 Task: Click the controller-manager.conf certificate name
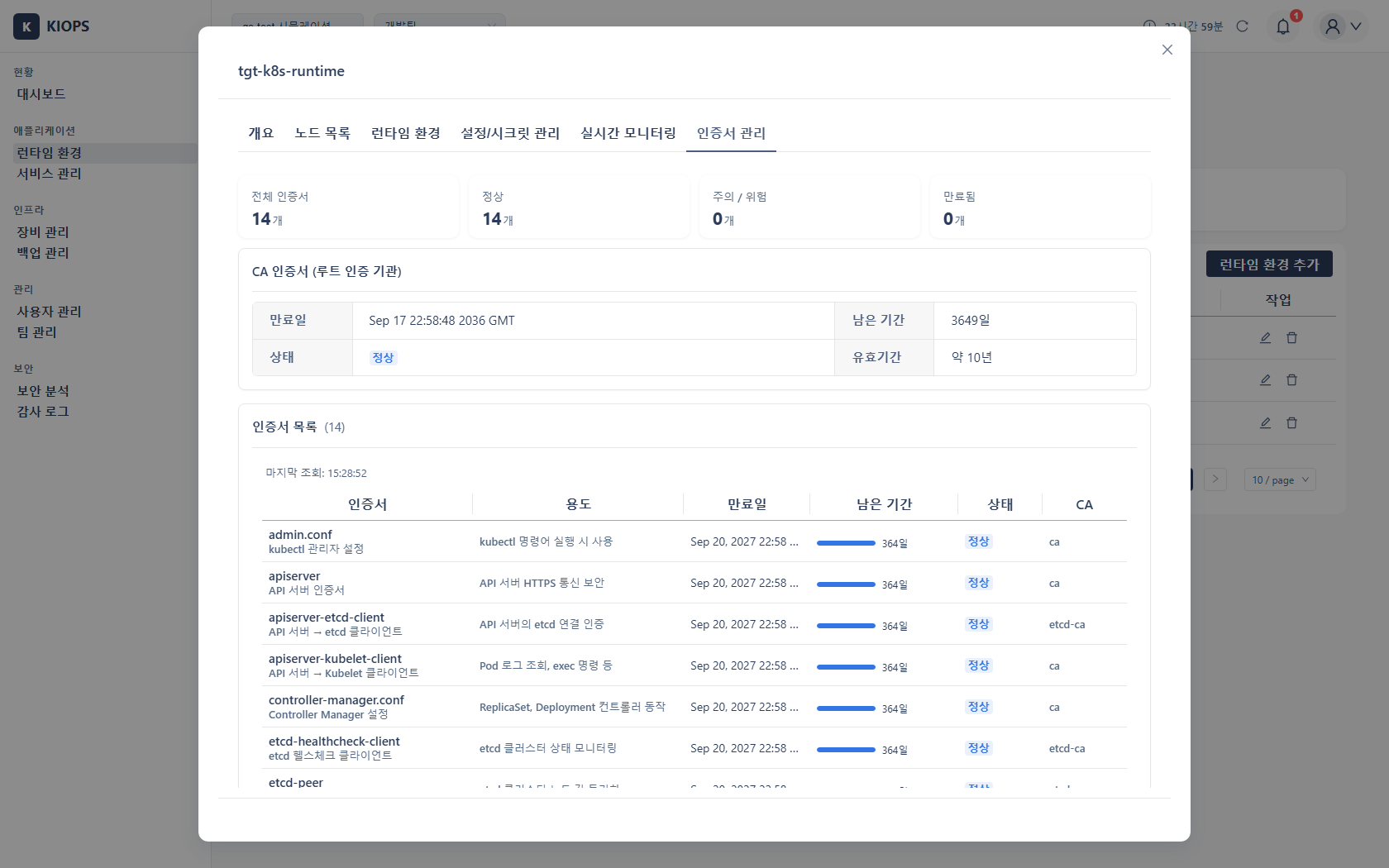point(337,700)
